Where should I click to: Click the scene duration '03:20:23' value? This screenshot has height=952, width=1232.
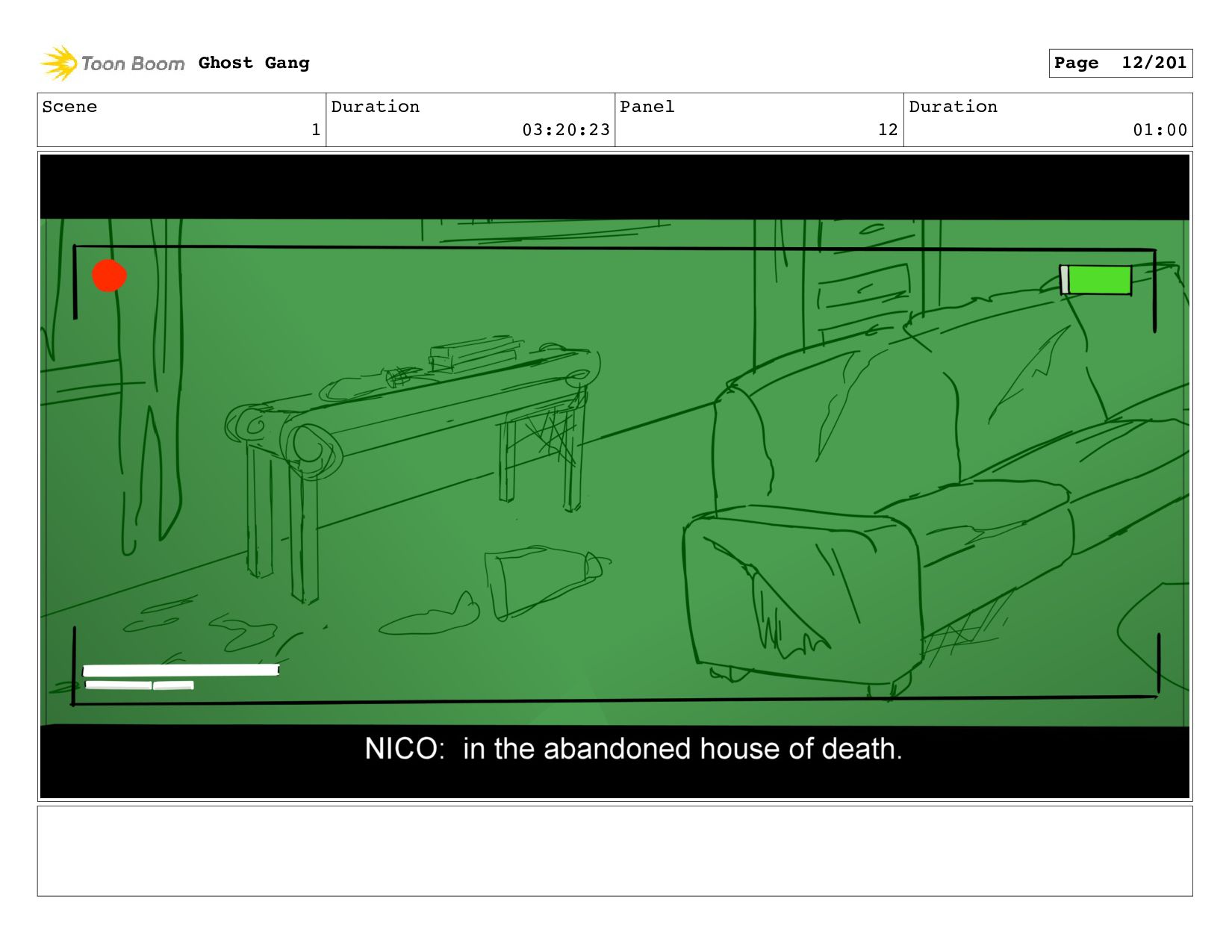(x=566, y=130)
